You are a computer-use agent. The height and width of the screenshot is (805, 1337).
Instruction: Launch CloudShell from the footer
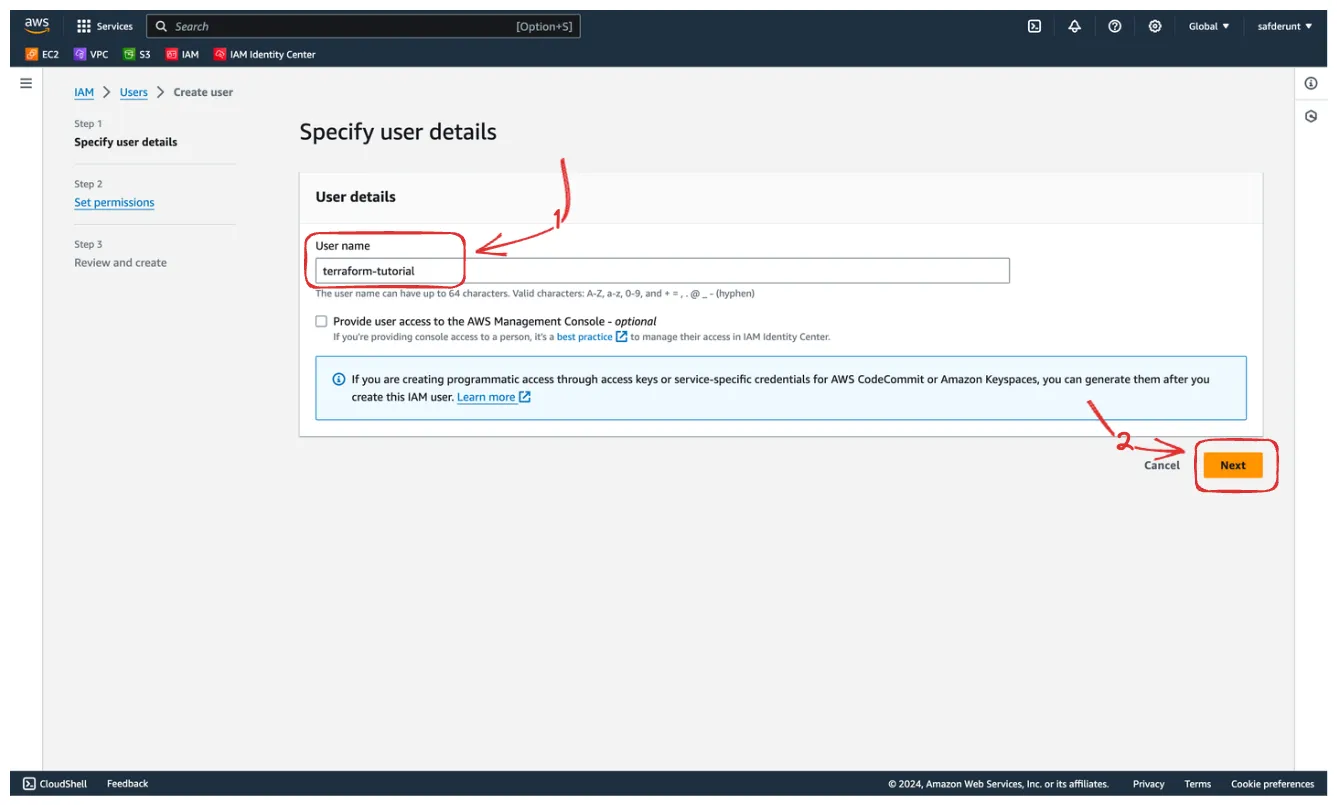55,785
